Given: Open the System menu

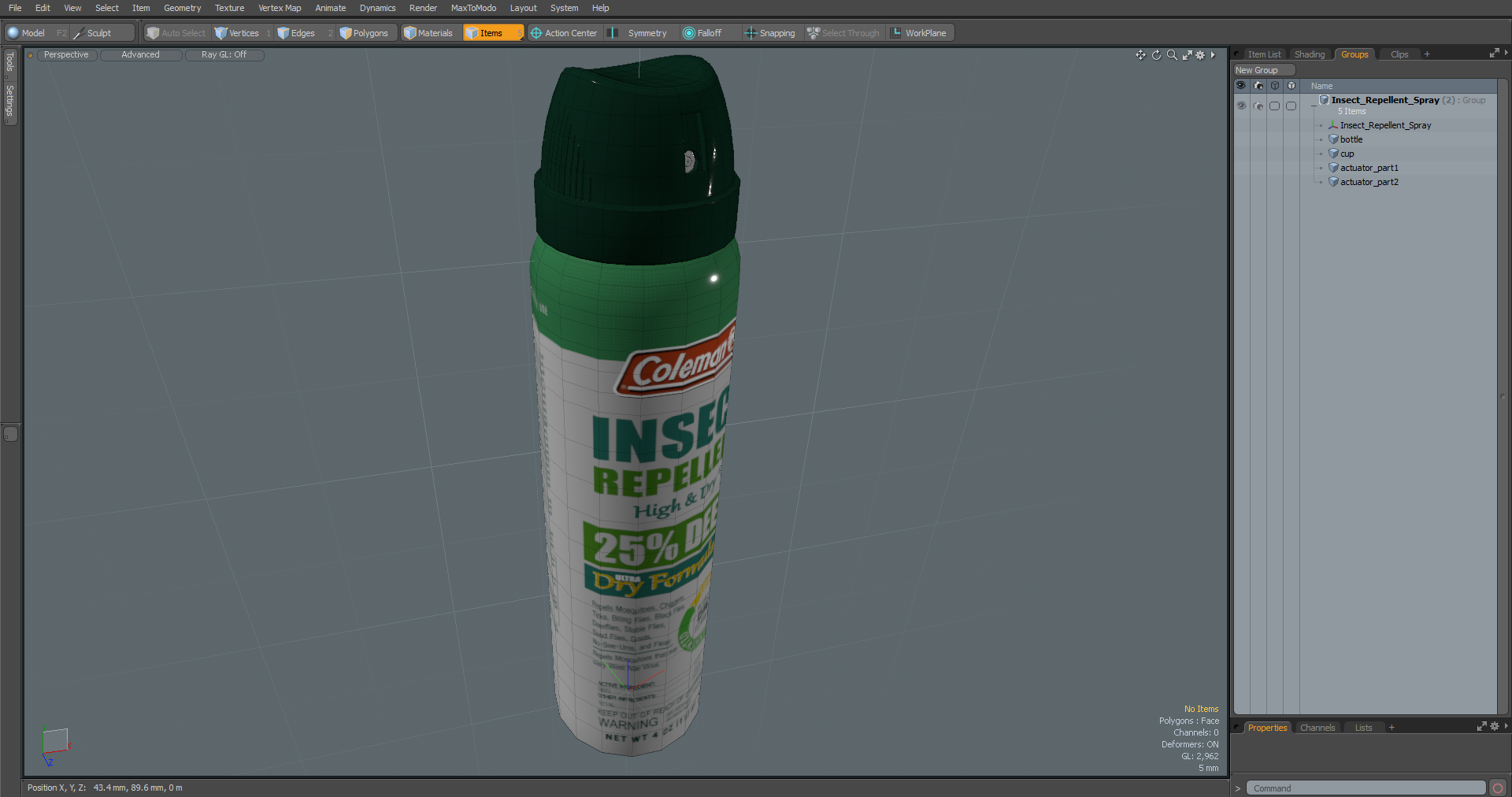Looking at the screenshot, I should [x=564, y=8].
